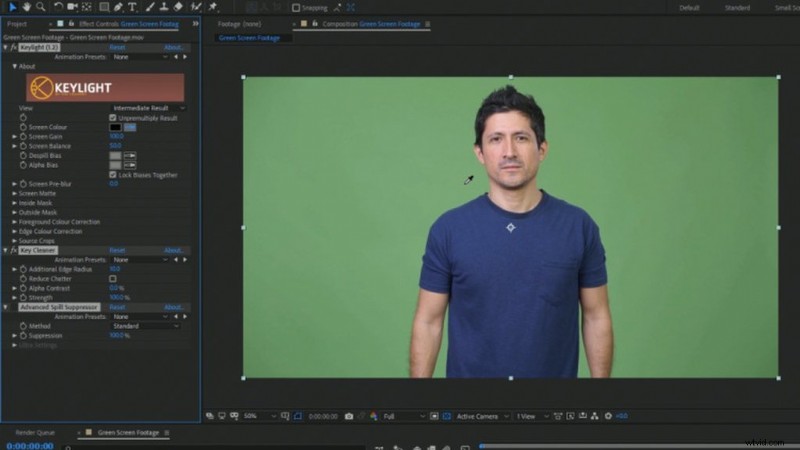Select the Rotation tool
The width and height of the screenshot is (800, 450).
[58, 7]
